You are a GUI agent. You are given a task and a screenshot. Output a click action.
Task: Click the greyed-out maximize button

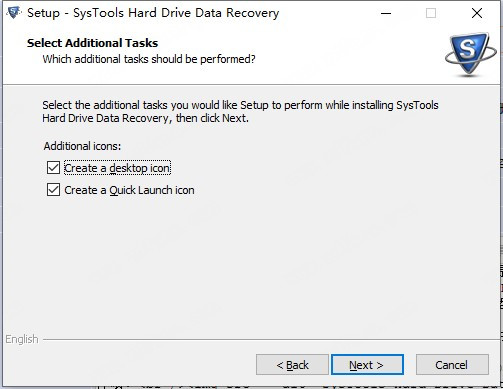(431, 13)
